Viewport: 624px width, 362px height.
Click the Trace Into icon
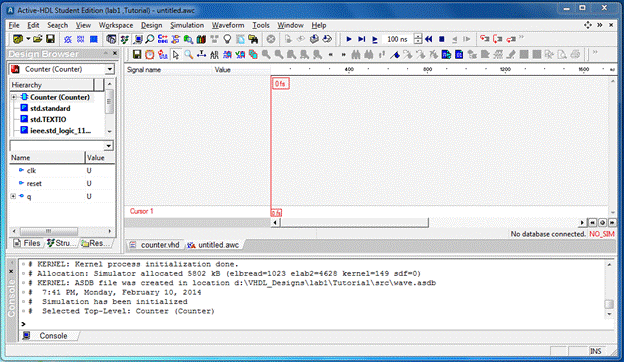tap(484, 39)
